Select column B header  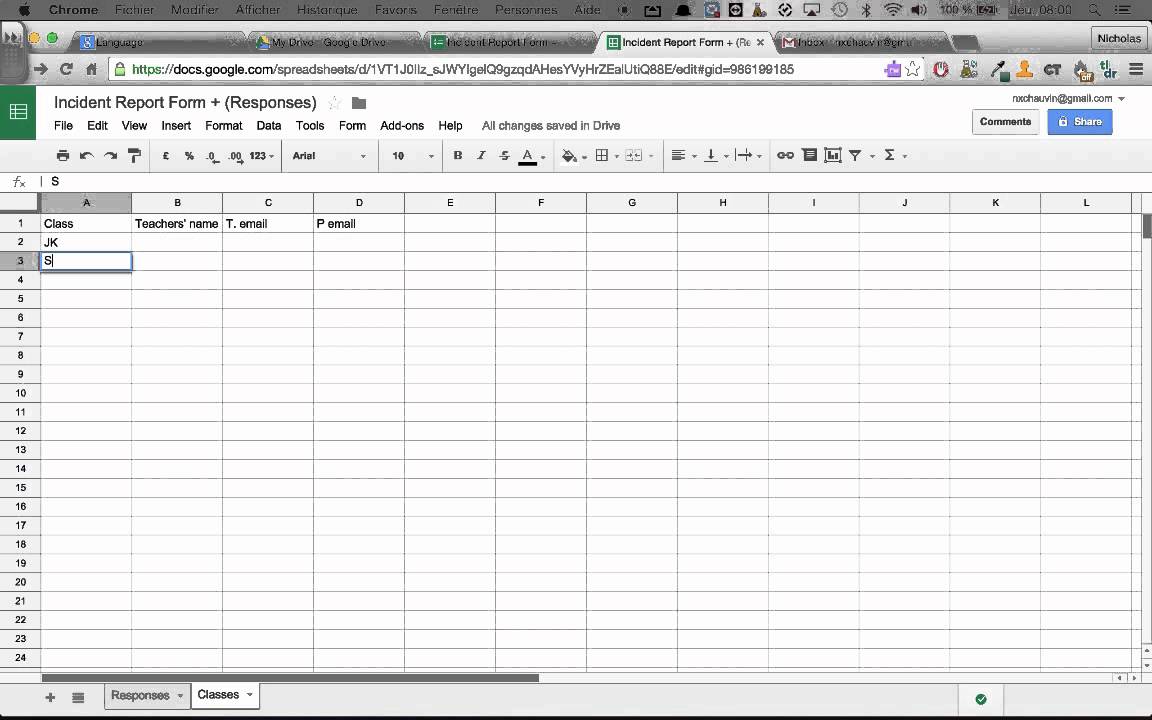click(177, 203)
